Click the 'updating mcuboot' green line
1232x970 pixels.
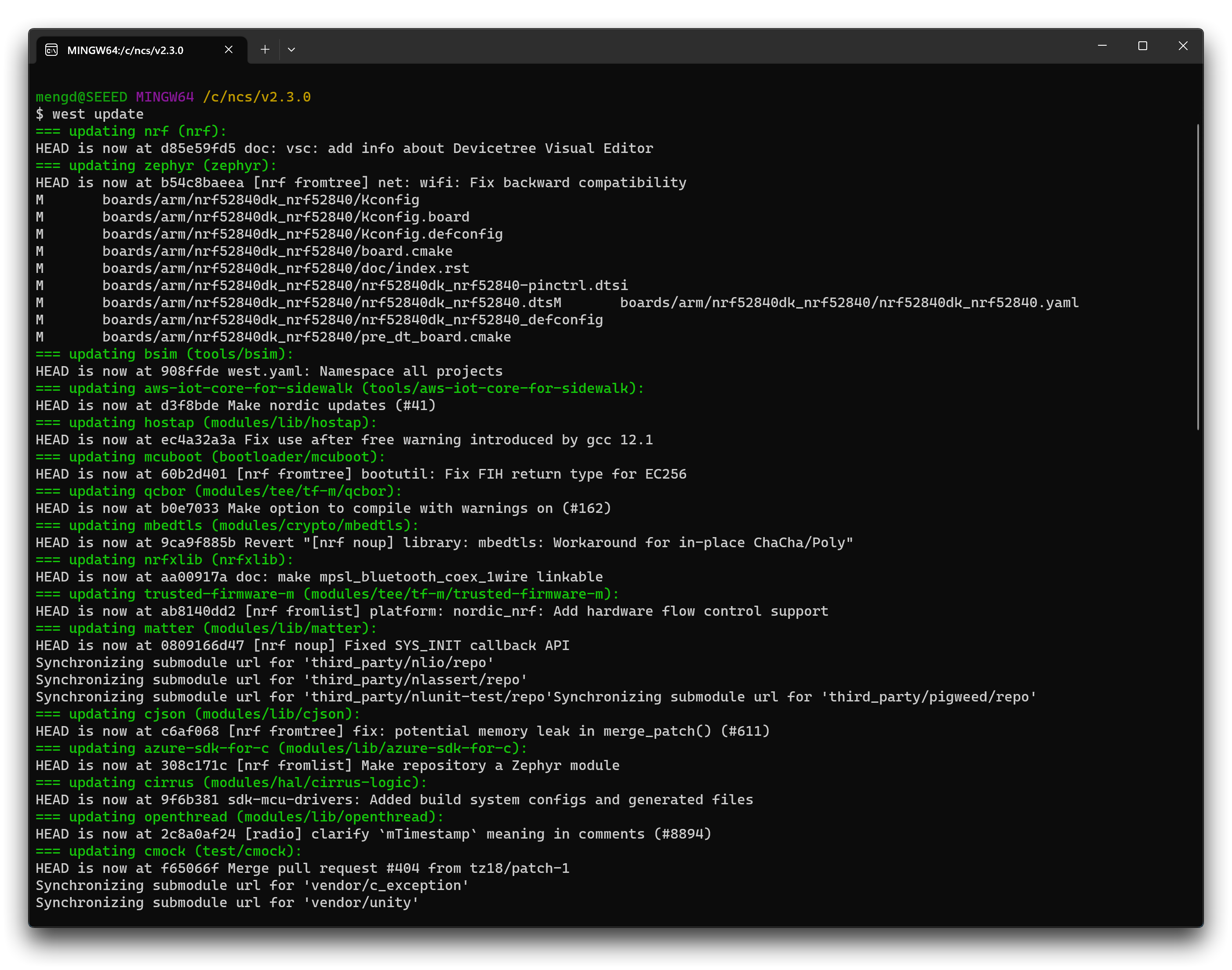pos(210,457)
